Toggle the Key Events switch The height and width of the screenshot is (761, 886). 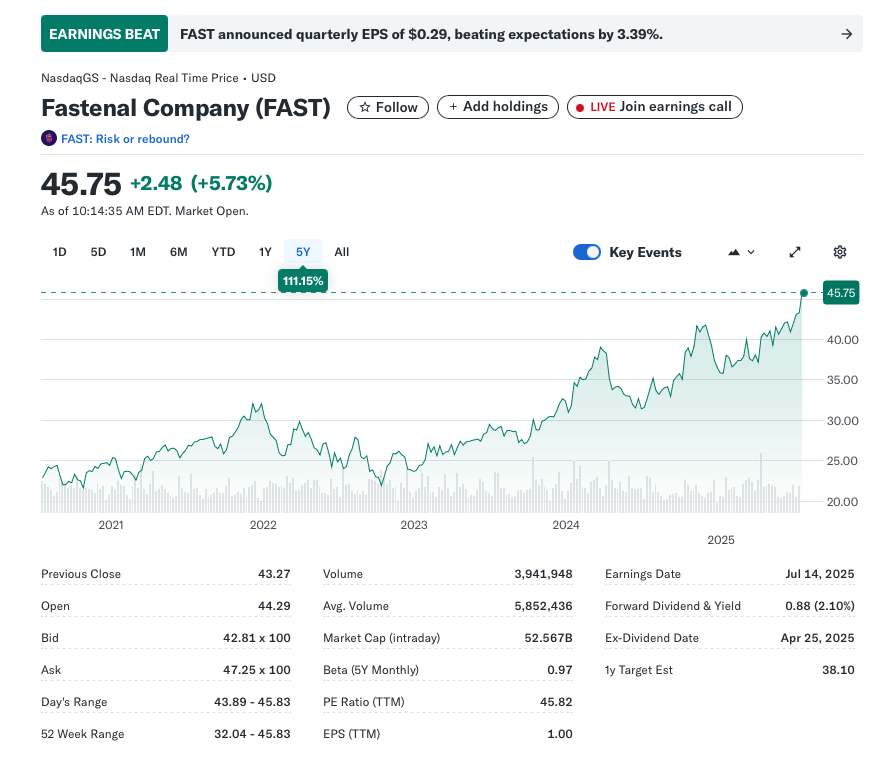(x=587, y=252)
